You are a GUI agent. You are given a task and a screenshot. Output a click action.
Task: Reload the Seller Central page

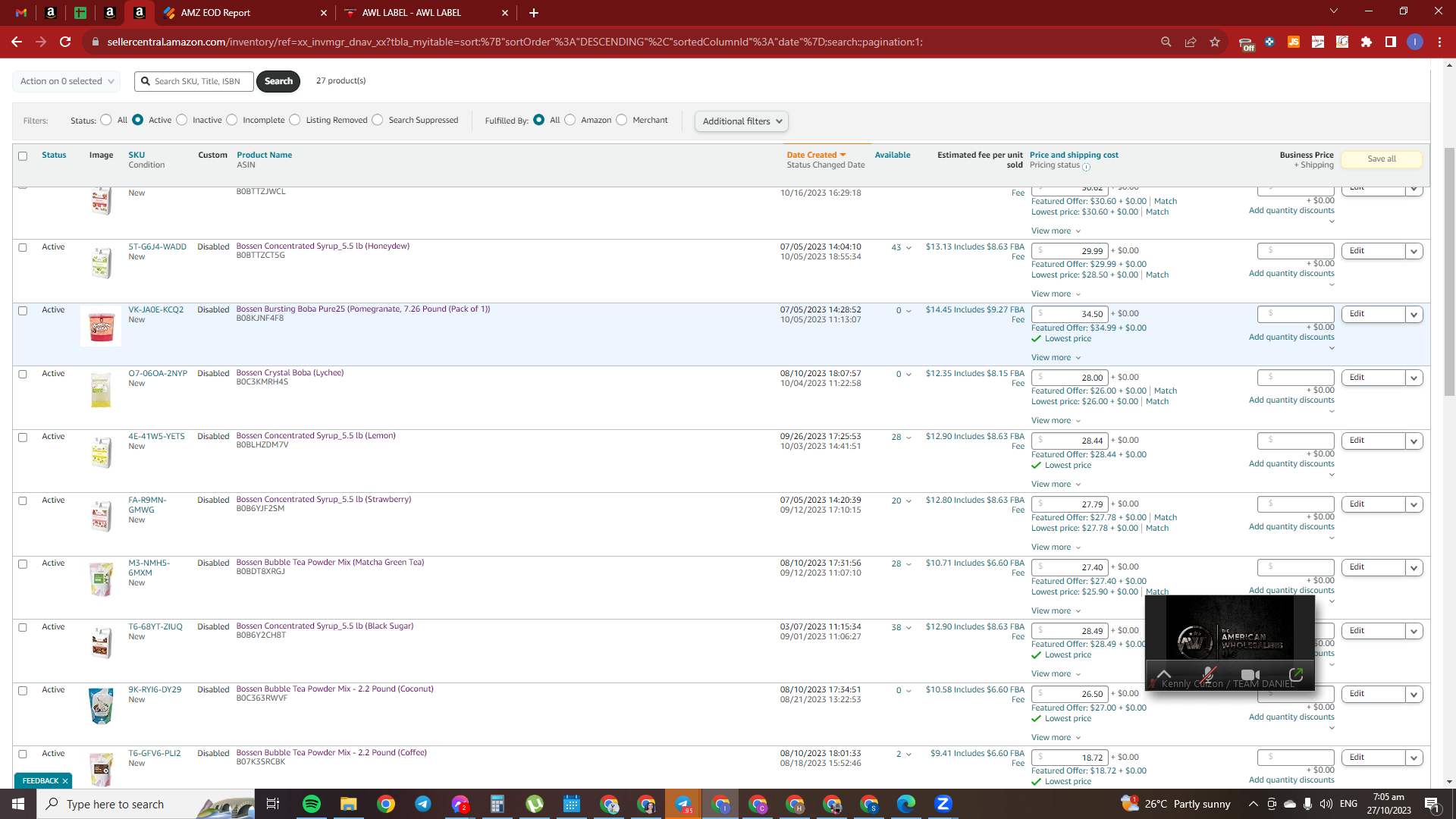[x=65, y=42]
